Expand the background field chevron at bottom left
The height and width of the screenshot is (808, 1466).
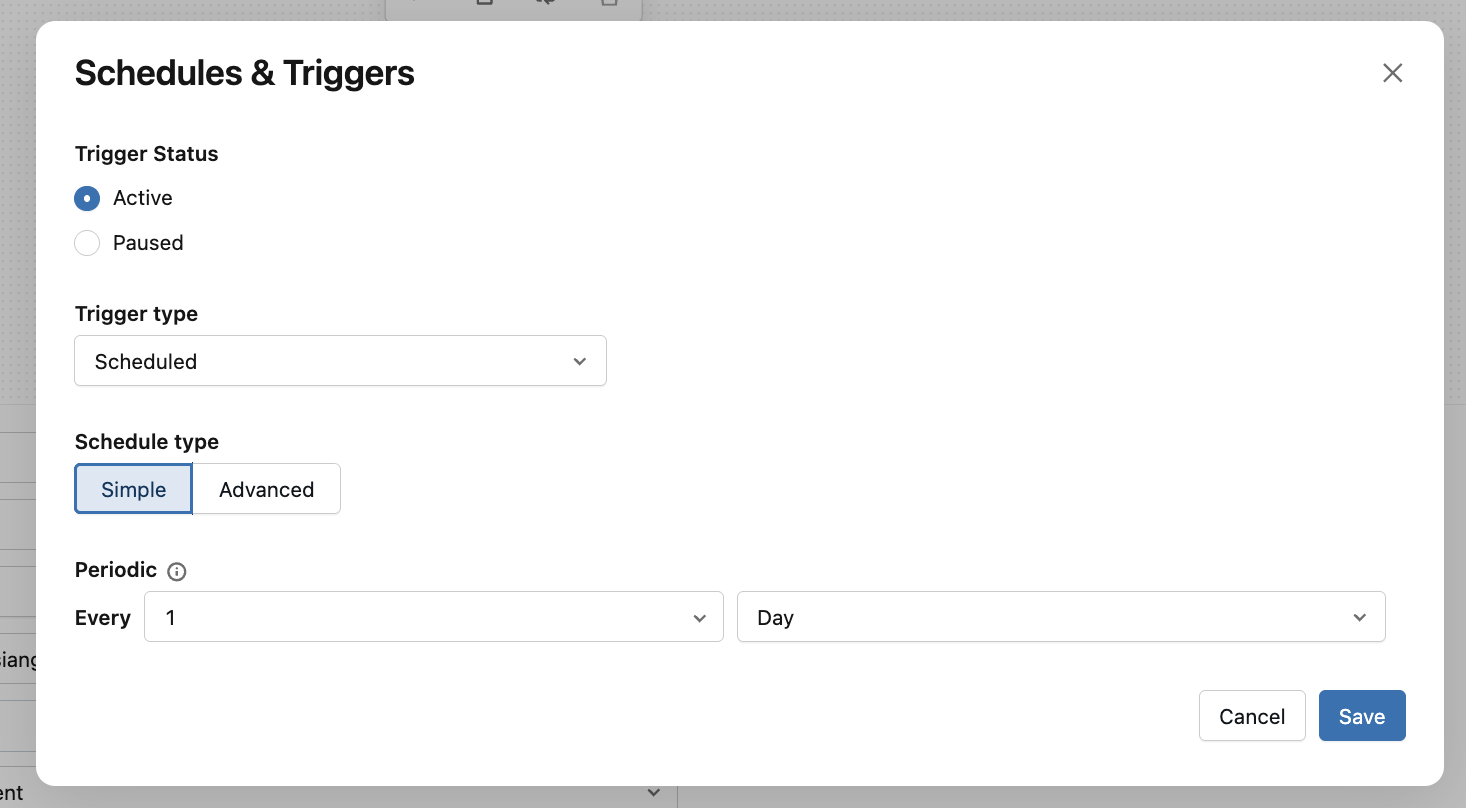pyautogui.click(x=653, y=792)
